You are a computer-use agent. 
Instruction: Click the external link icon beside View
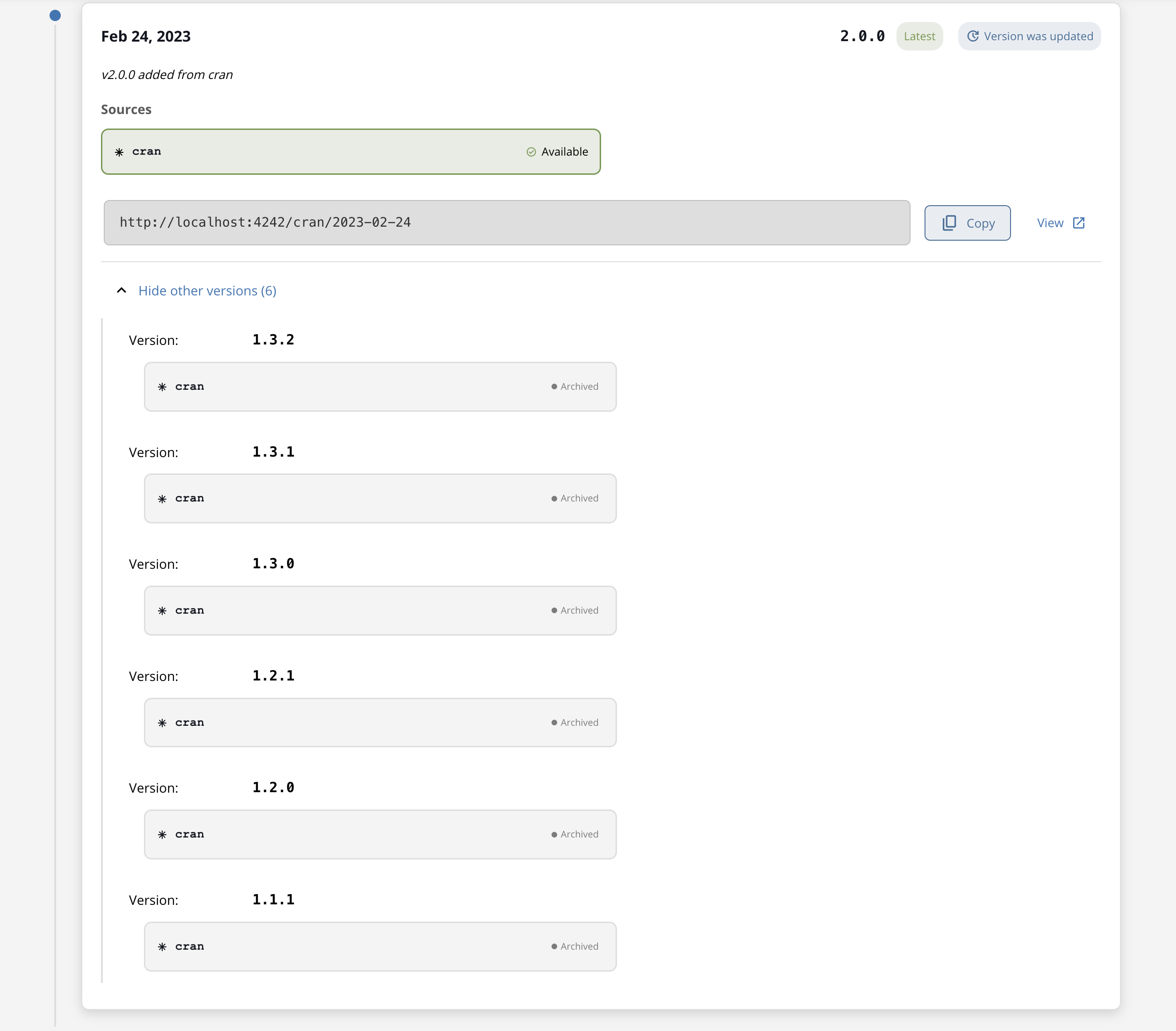point(1079,222)
